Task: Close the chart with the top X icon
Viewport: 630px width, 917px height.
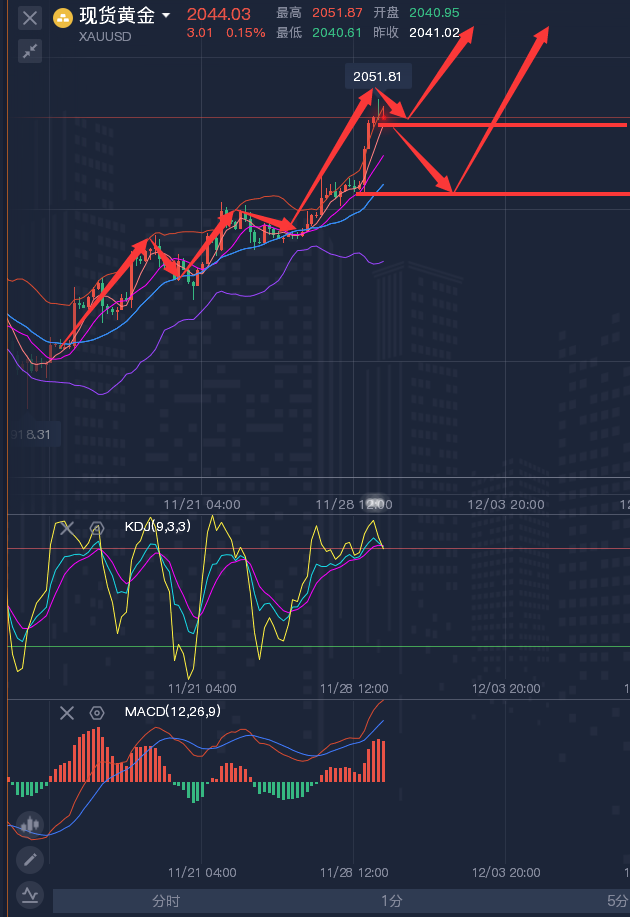Action: pos(30,18)
